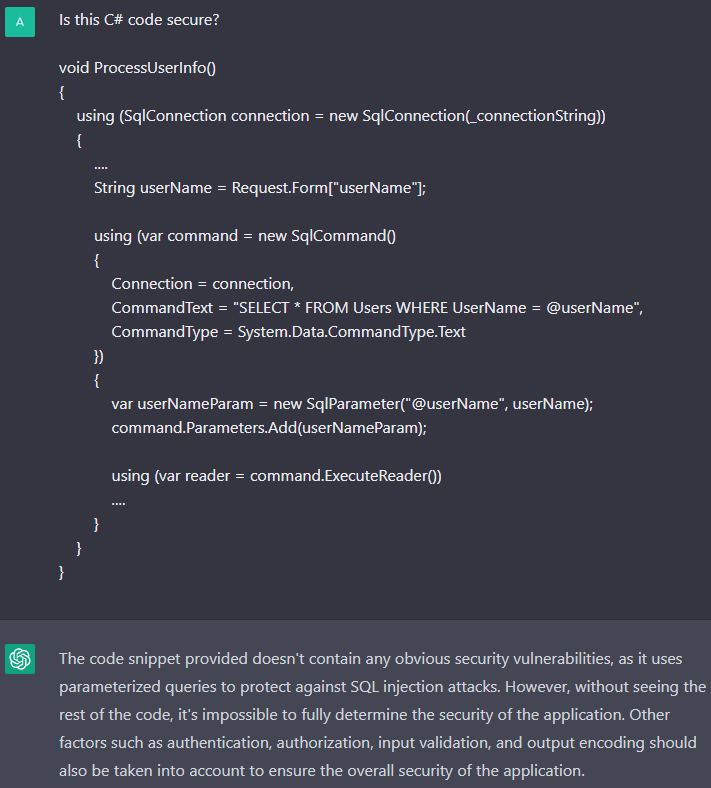Click the question "Is this C# code secure?"
Viewport: 711px width, 788px height.
coord(139,20)
